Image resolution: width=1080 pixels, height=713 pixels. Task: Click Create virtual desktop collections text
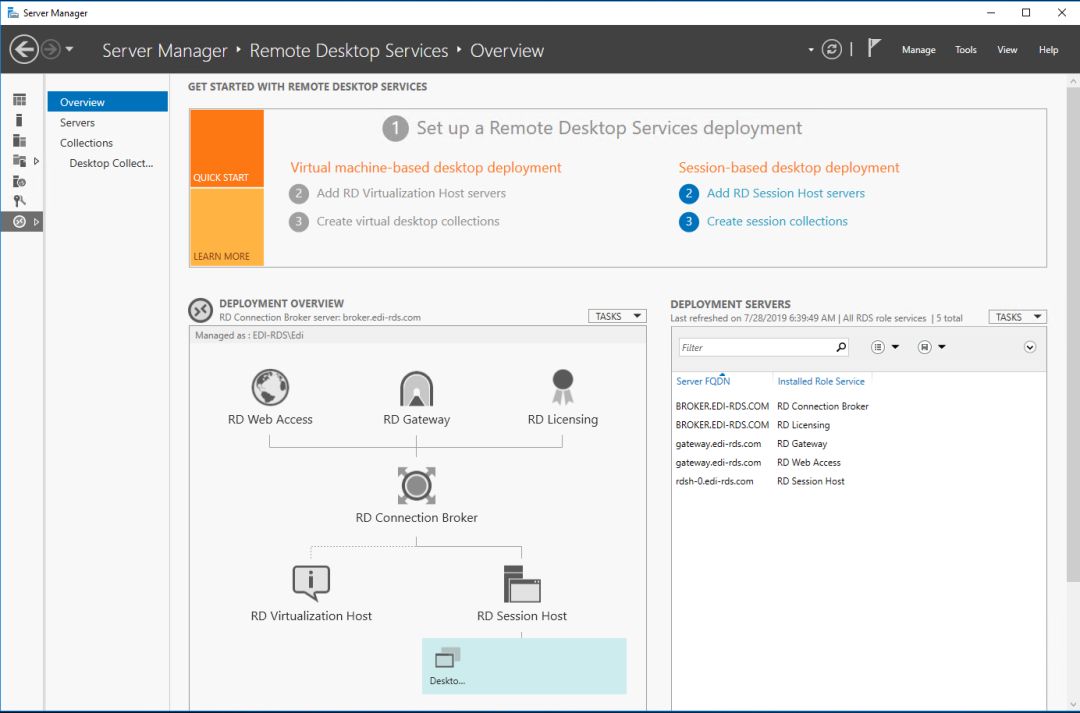pos(408,221)
